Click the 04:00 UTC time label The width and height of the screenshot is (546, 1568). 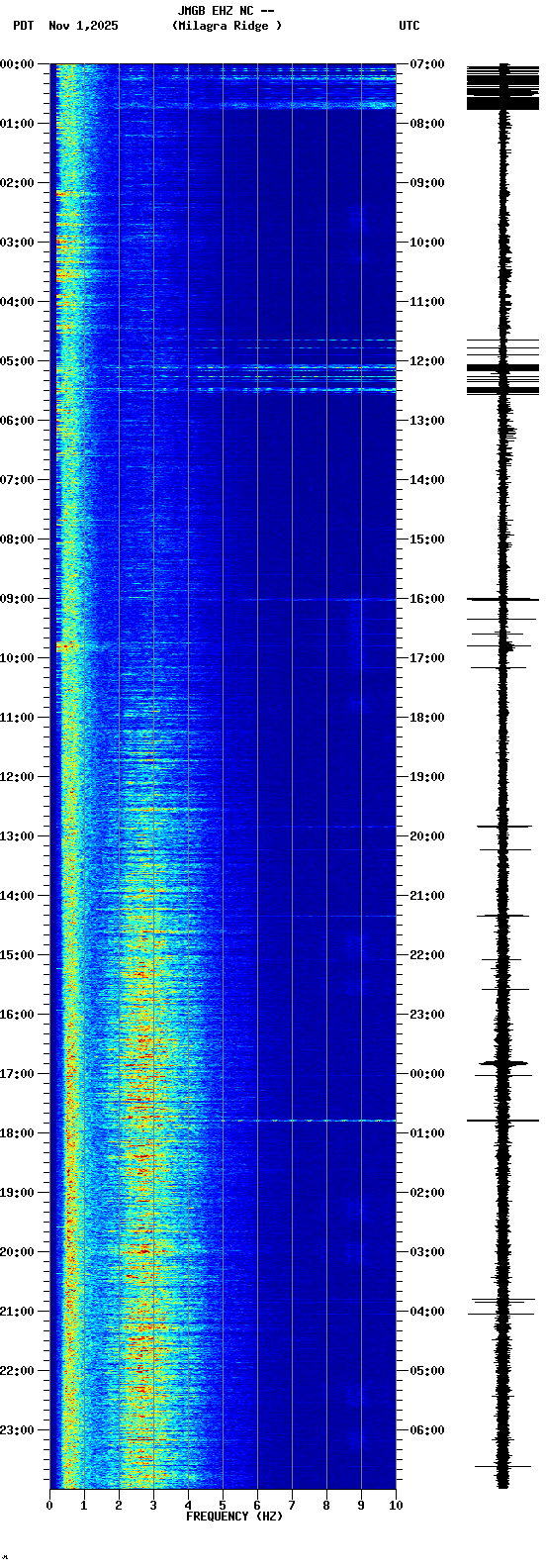(x=426, y=1312)
